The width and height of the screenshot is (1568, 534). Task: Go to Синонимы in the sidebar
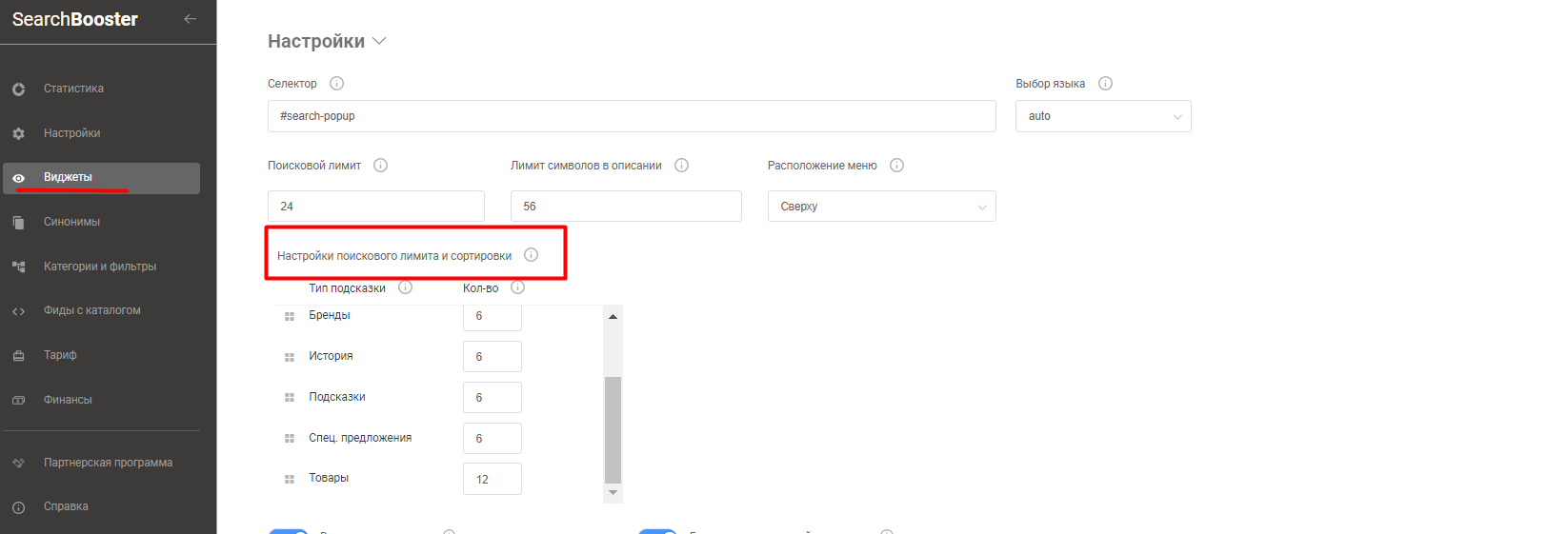pyautogui.click(x=71, y=222)
